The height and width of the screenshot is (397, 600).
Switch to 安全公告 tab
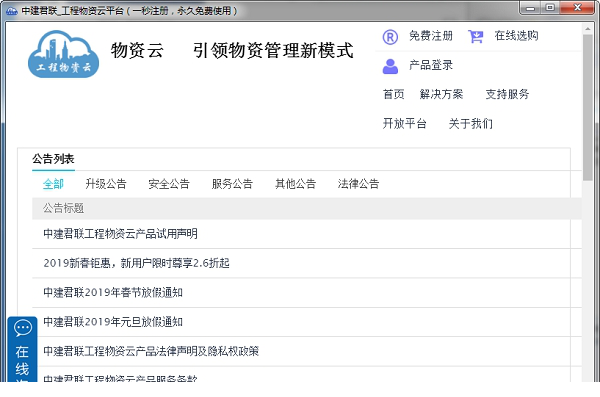pos(169,184)
